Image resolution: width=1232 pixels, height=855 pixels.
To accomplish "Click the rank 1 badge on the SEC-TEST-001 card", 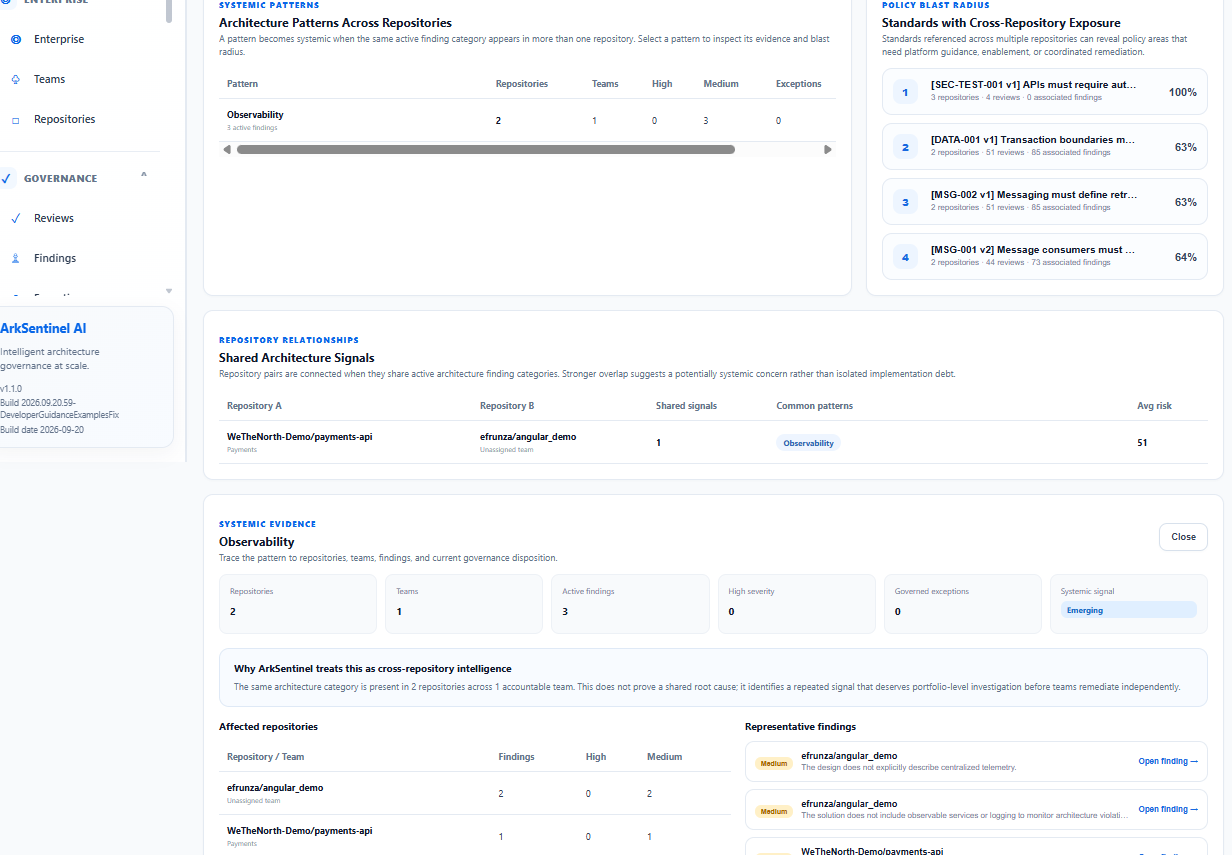I will point(905,92).
